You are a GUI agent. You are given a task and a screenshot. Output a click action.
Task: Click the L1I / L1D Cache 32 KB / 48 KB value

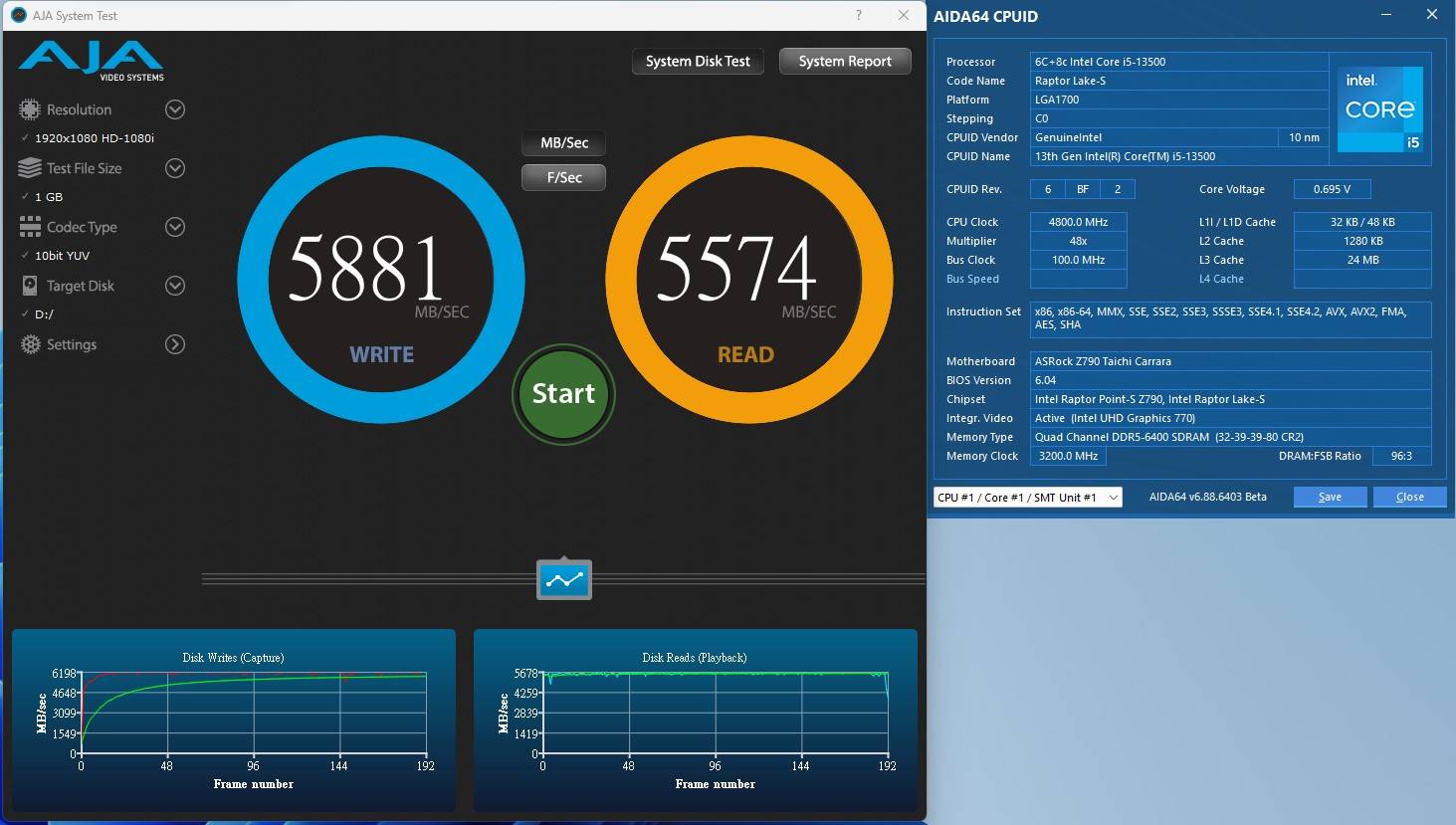(x=1362, y=222)
